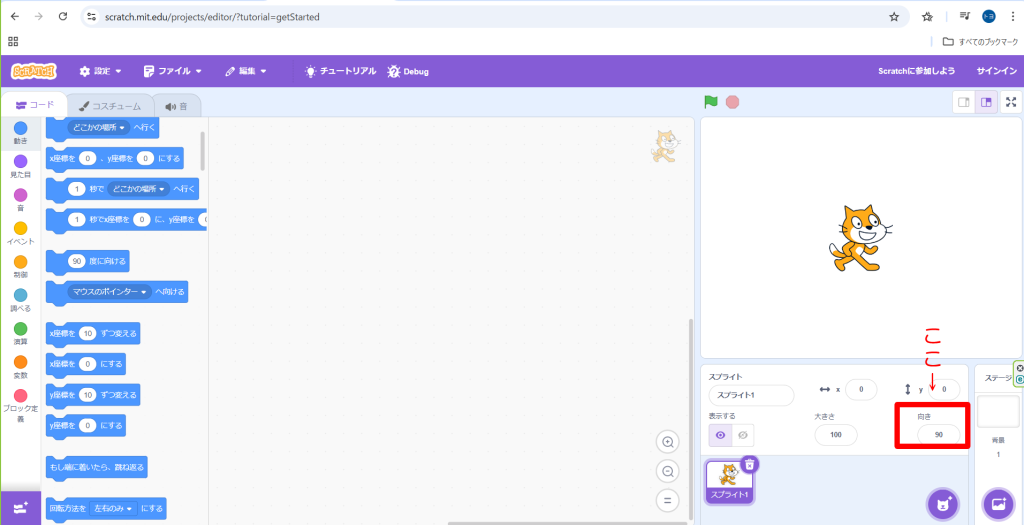Enter full screen stage mode
Image resolution: width=1024 pixels, height=525 pixels.
point(1011,101)
